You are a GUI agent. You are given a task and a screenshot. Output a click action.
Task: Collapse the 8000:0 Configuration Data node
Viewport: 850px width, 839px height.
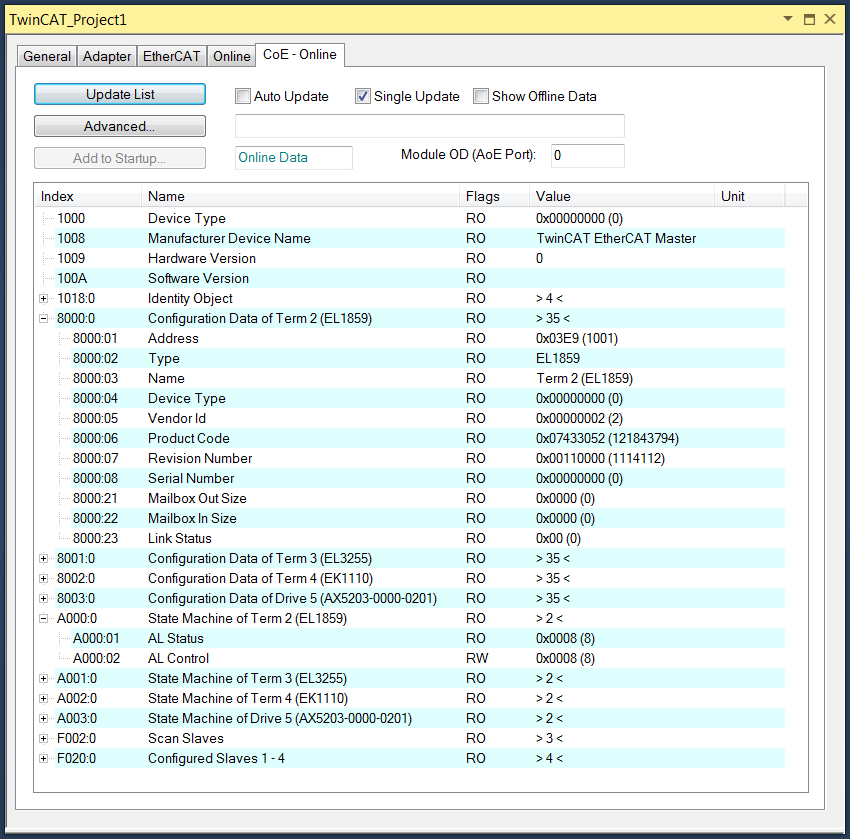click(43, 319)
